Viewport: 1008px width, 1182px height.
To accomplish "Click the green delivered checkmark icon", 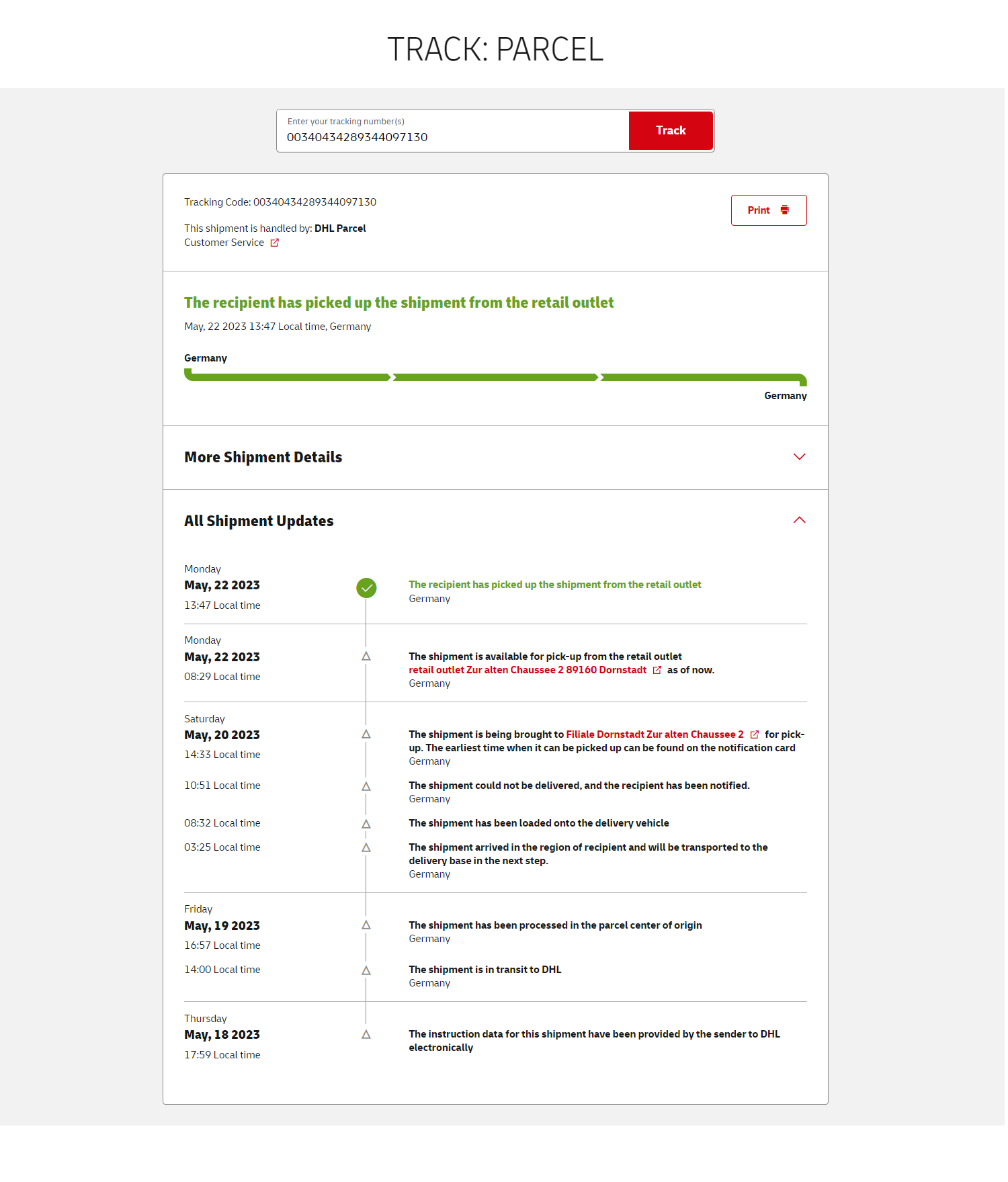I will coord(366,588).
